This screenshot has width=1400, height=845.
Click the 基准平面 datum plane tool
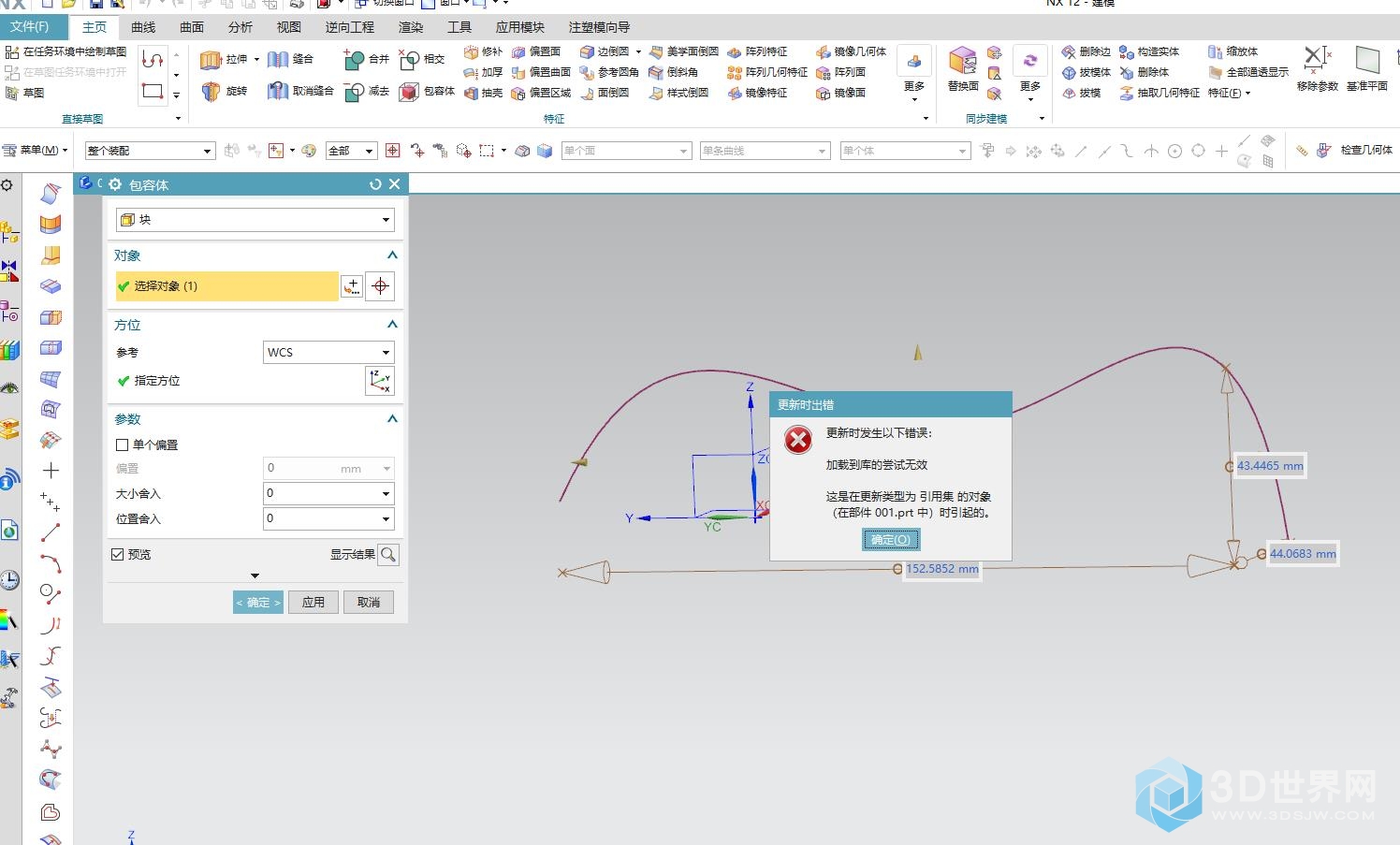click(1367, 70)
